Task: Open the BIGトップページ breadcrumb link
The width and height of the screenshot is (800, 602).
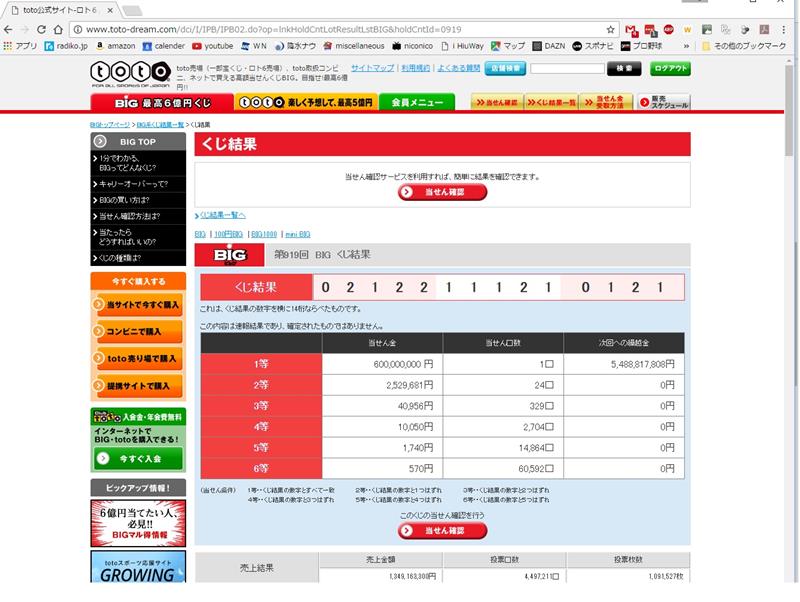Action: (110, 124)
